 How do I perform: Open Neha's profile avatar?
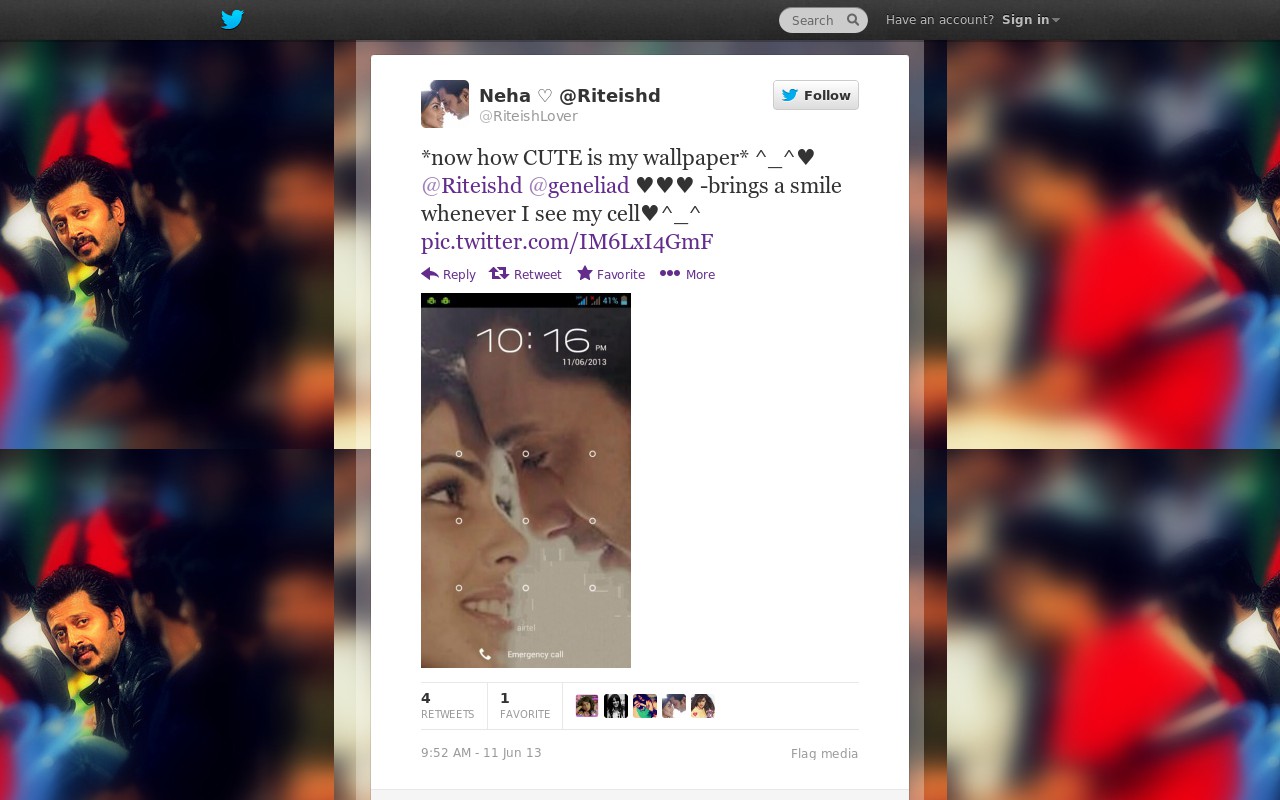tap(445, 104)
